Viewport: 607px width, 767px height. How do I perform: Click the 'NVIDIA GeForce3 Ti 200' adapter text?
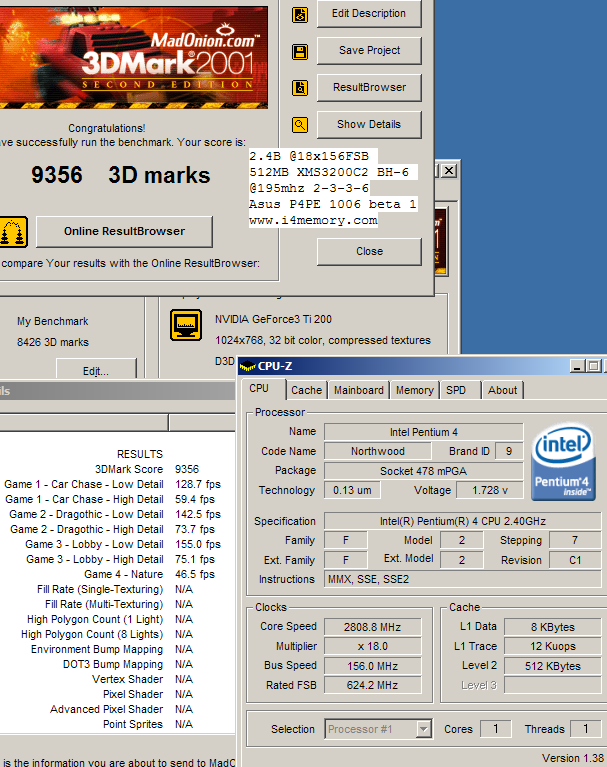pos(273,319)
